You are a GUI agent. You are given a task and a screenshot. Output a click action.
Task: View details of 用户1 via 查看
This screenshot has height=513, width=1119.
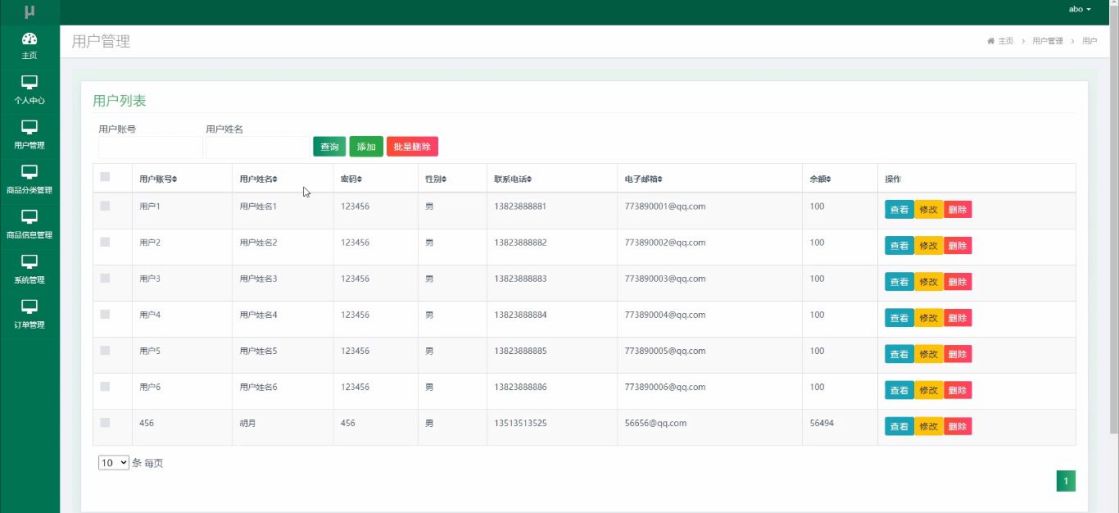tap(899, 209)
